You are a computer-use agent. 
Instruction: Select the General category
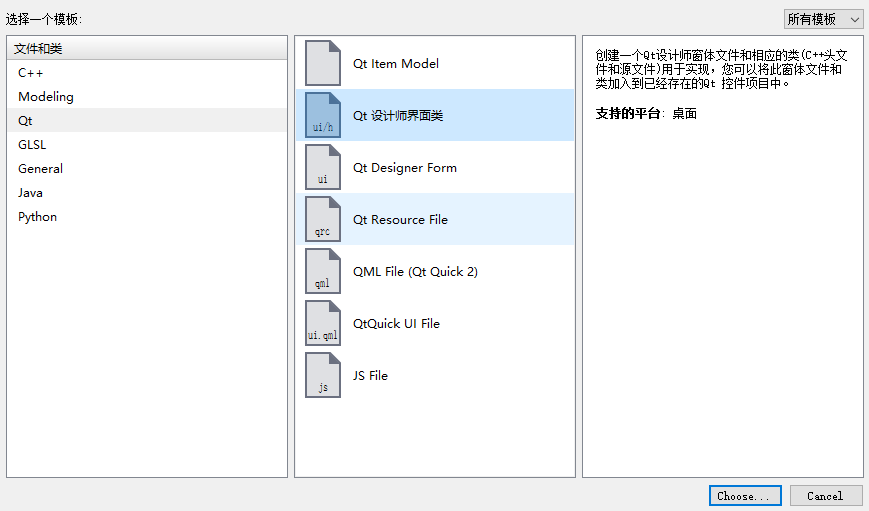click(147, 168)
